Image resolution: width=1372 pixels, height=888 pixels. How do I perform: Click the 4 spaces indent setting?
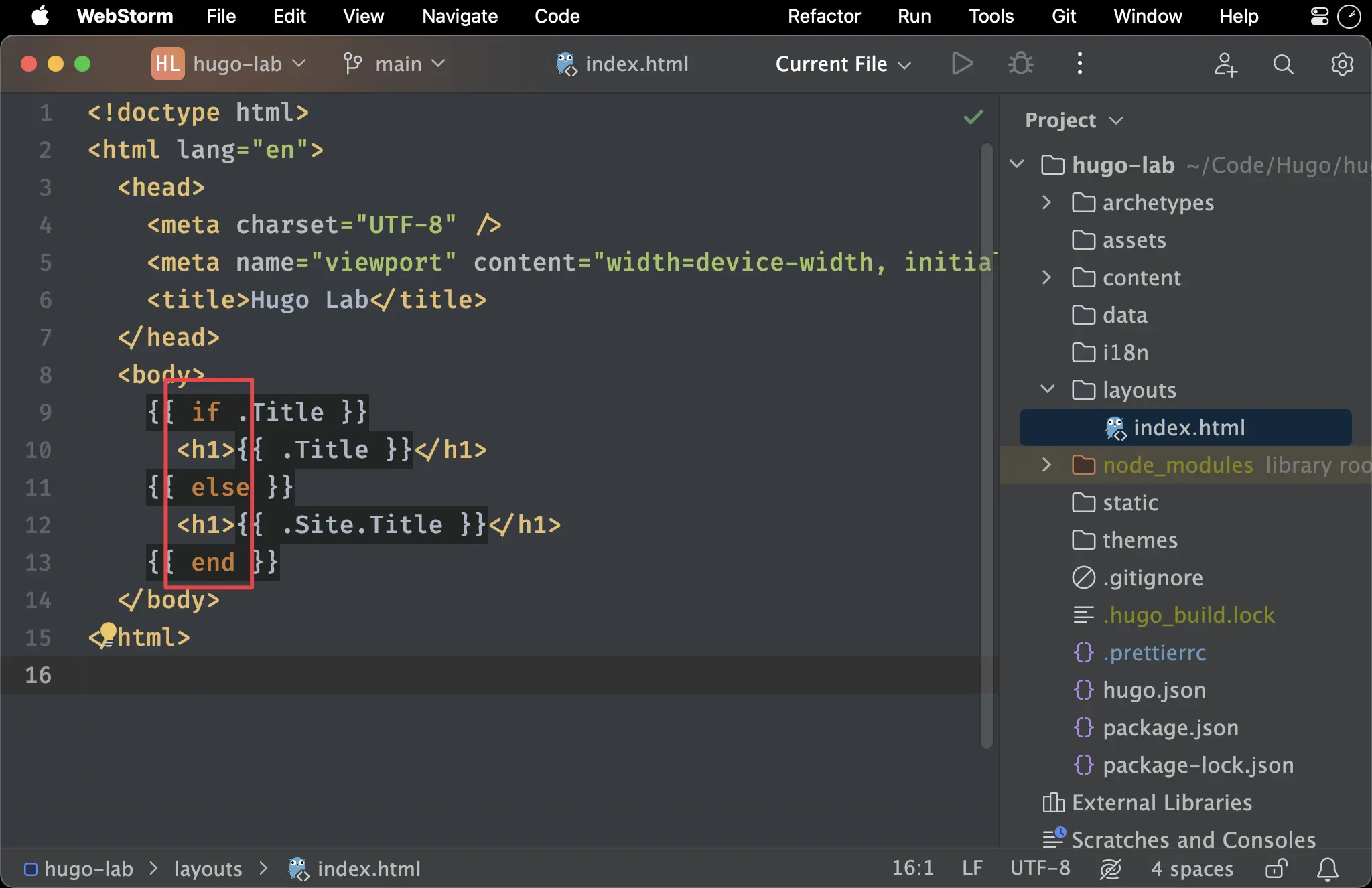click(x=1192, y=869)
